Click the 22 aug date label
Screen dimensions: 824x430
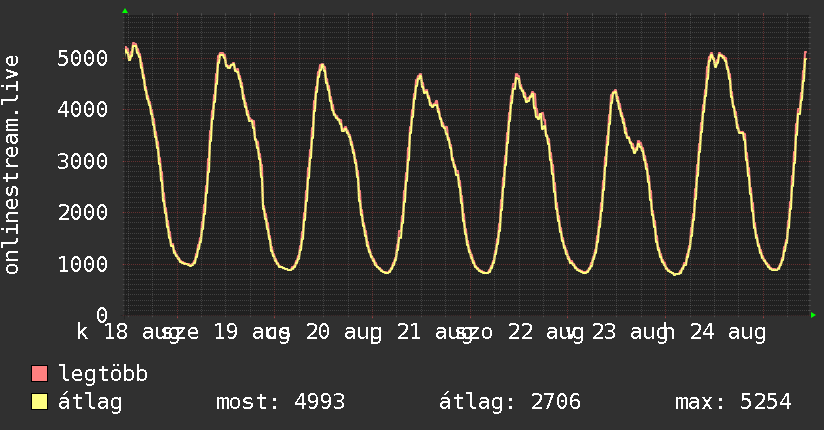coord(545,332)
